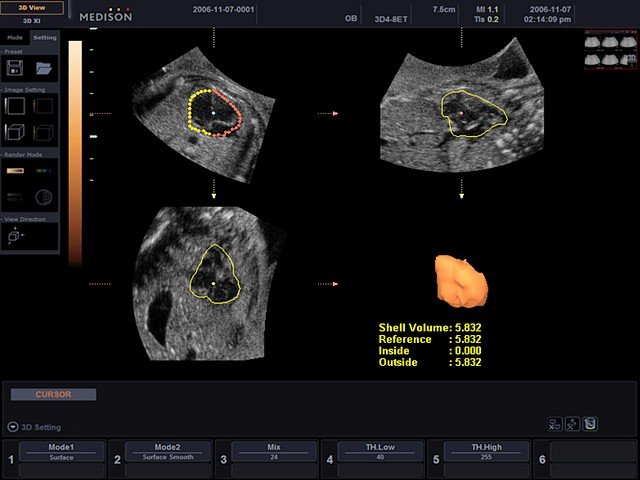Click the orange 3D rendered volume
Image resolution: width=640 pixels, height=480 pixels.
460,281
